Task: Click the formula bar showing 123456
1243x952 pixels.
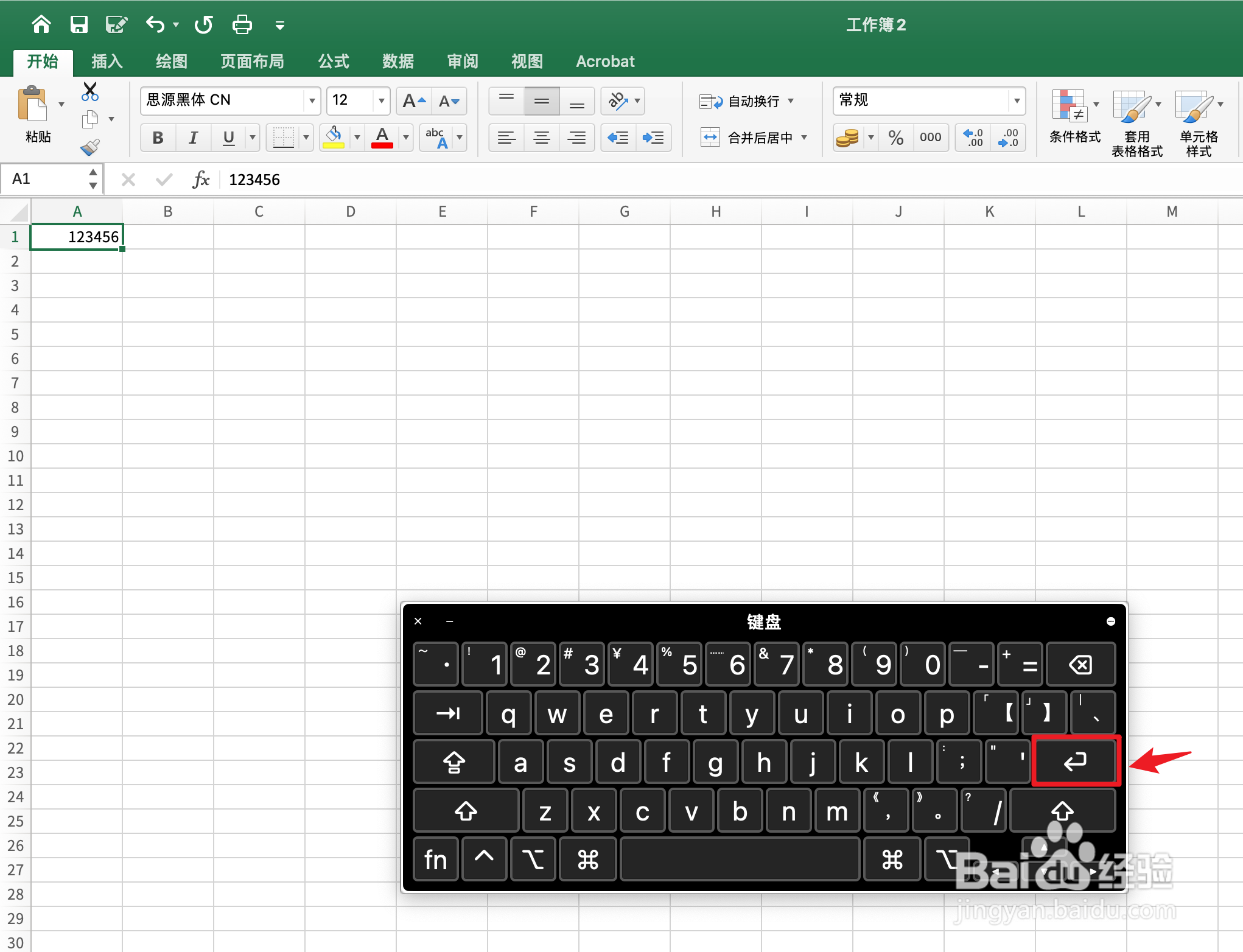Action: click(x=730, y=180)
